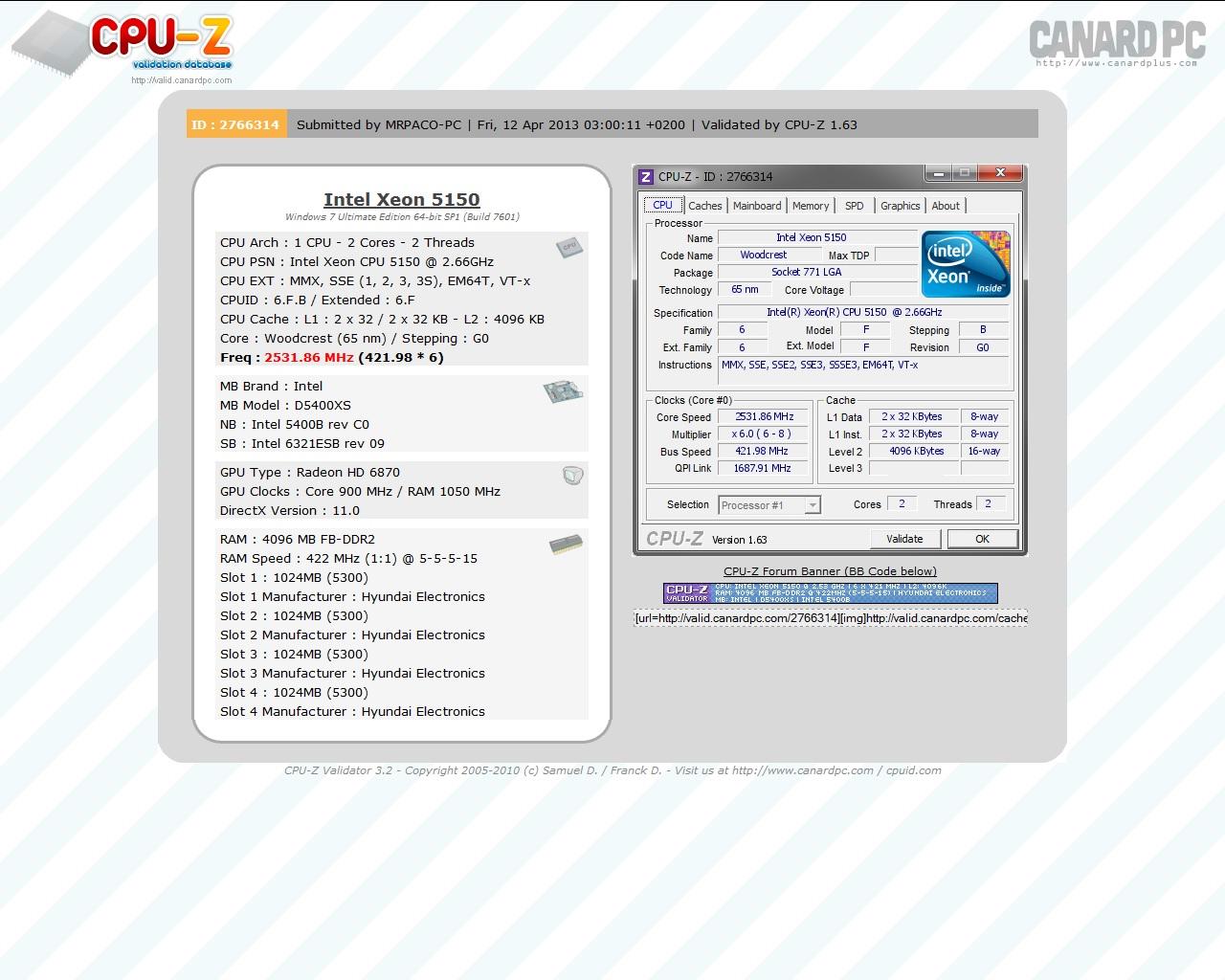Viewport: 1225px width, 980px height.
Task: Click the Z icon in CPU-Z title bar
Action: [646, 176]
